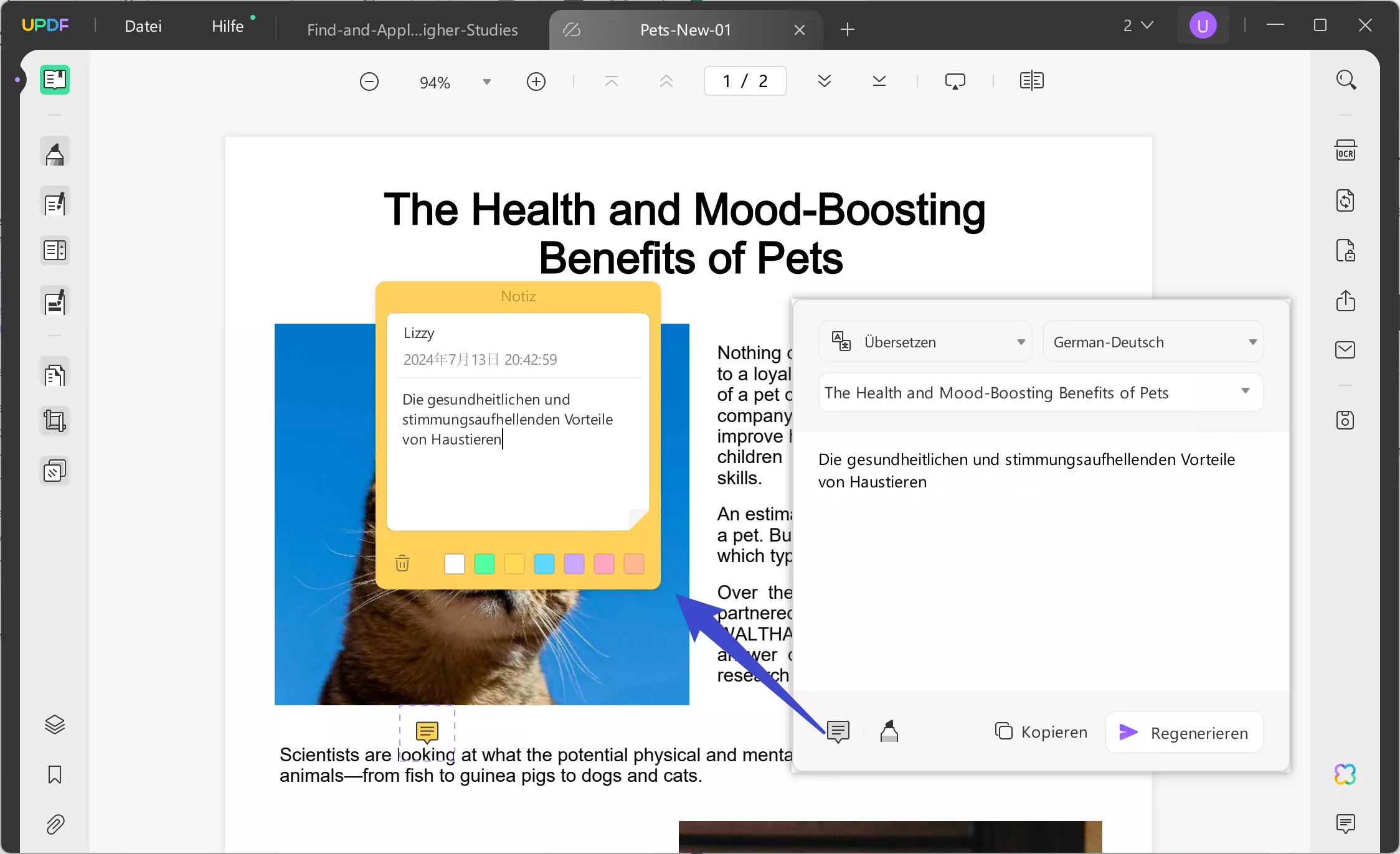
Task: Open Protect PDF with password tool
Action: [1345, 250]
